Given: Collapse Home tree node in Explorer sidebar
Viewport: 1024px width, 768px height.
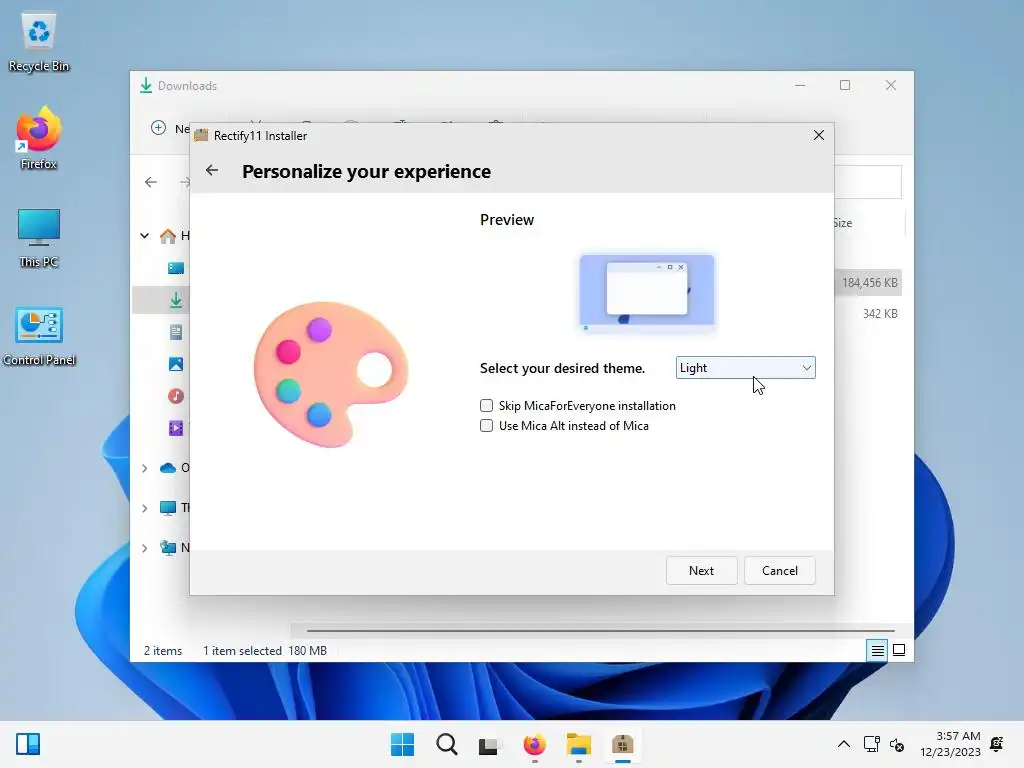Looking at the screenshot, I should [144, 236].
